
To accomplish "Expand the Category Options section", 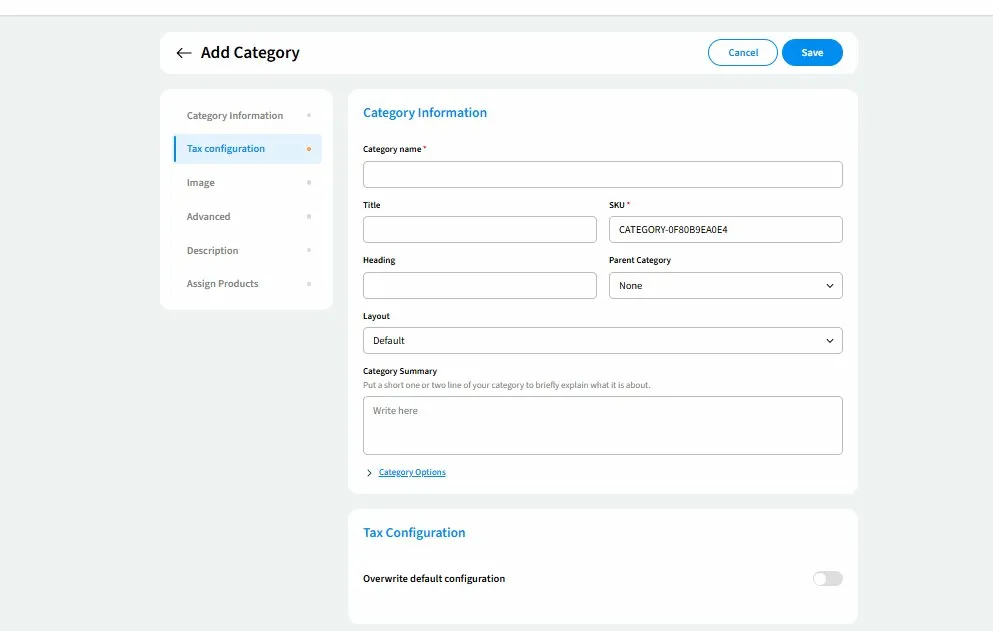I will pos(412,473).
